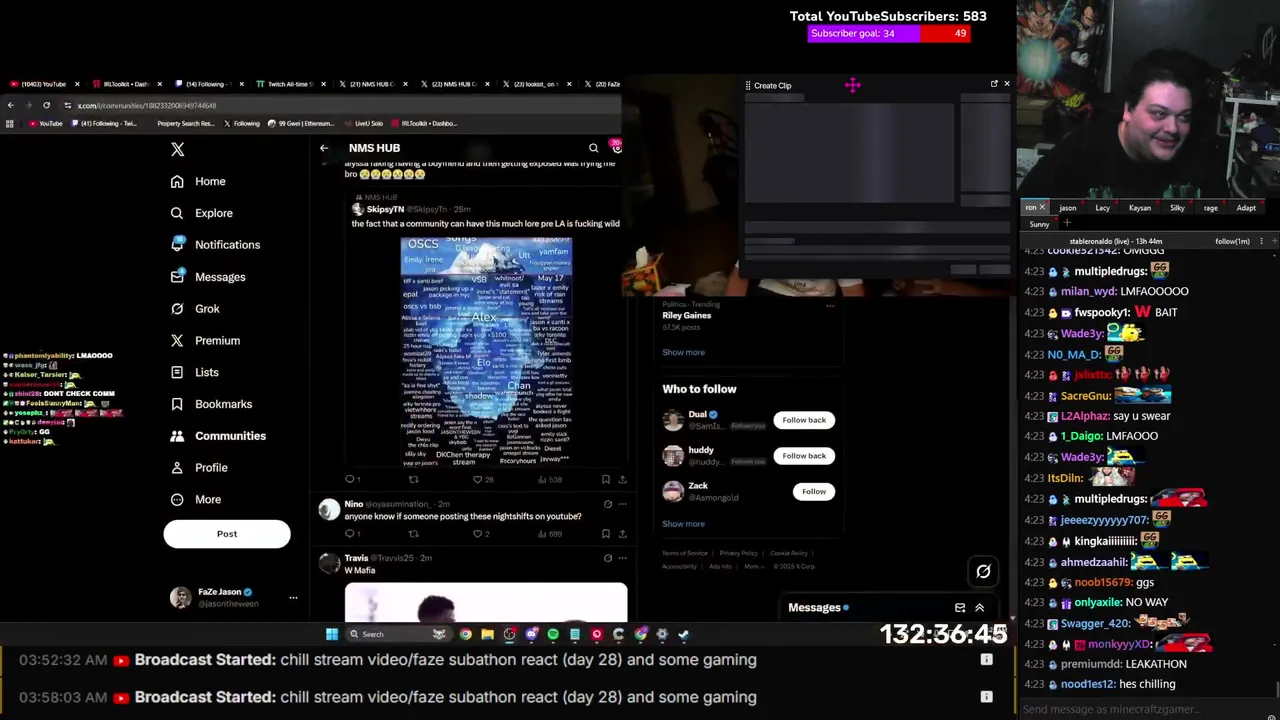Pop out the Create Clip window
The image size is (1280, 720).
[994, 84]
